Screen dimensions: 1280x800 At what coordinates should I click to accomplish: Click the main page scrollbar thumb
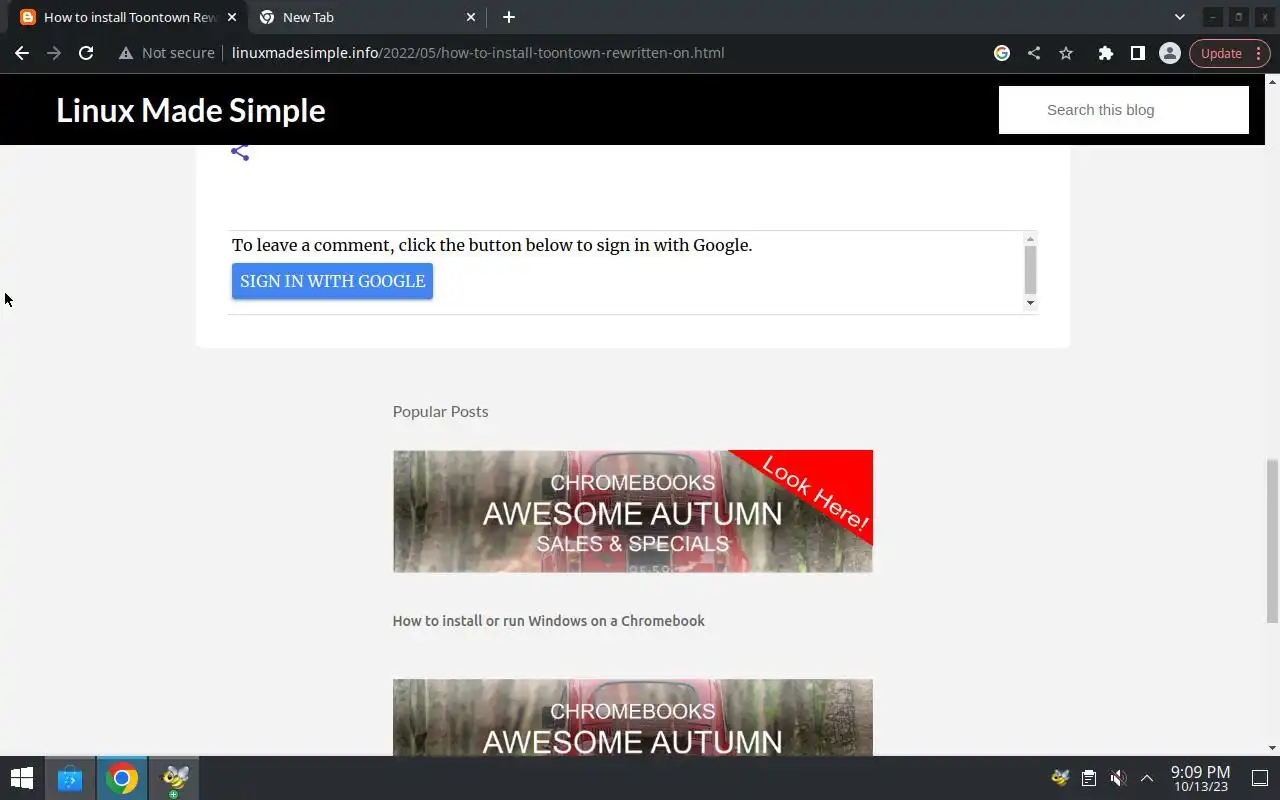pos(1272,541)
